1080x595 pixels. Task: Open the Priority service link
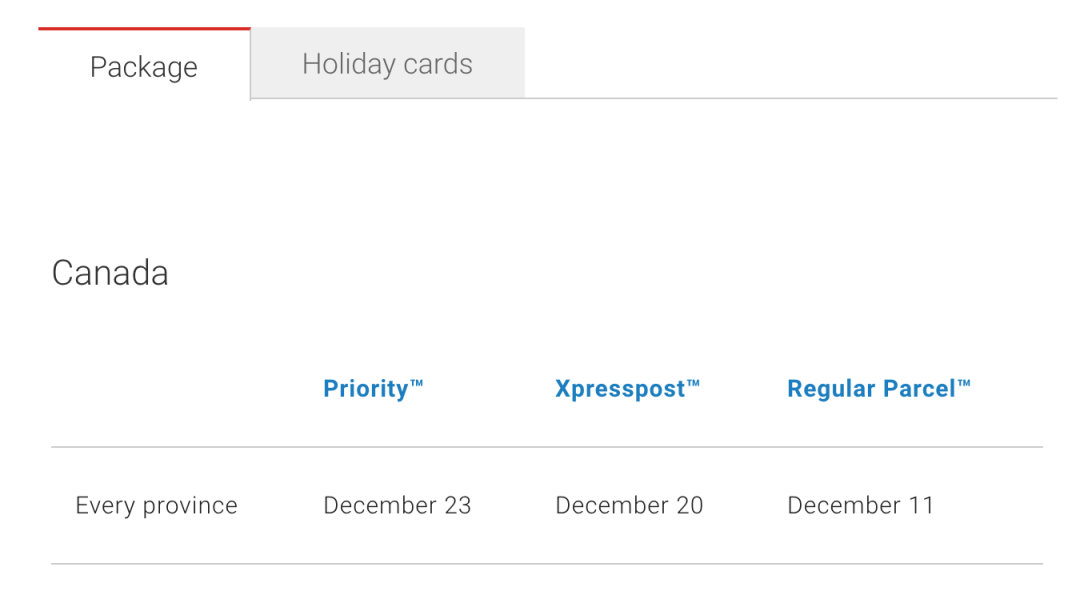pyautogui.click(x=373, y=388)
